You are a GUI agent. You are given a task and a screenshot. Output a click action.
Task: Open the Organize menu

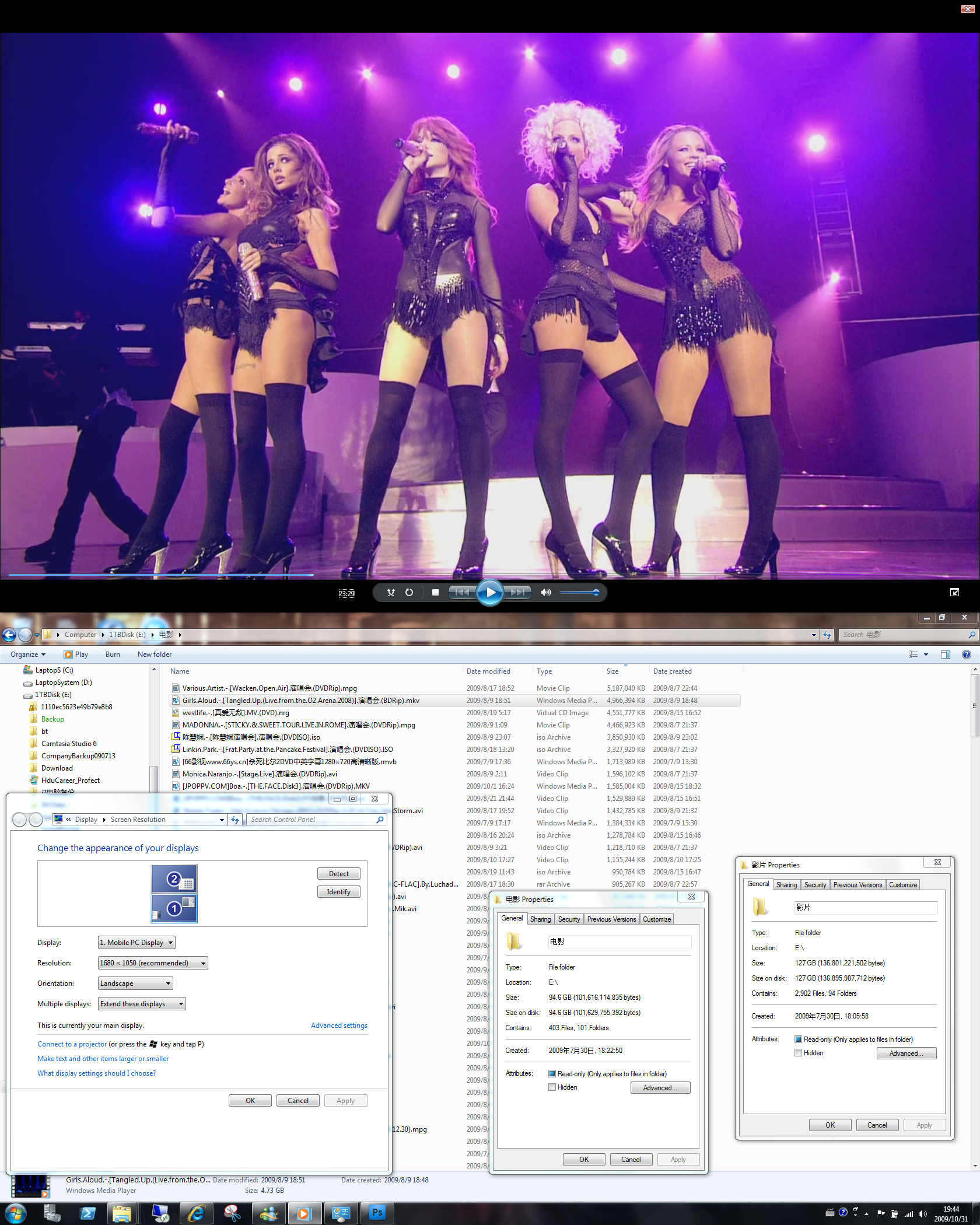click(27, 654)
